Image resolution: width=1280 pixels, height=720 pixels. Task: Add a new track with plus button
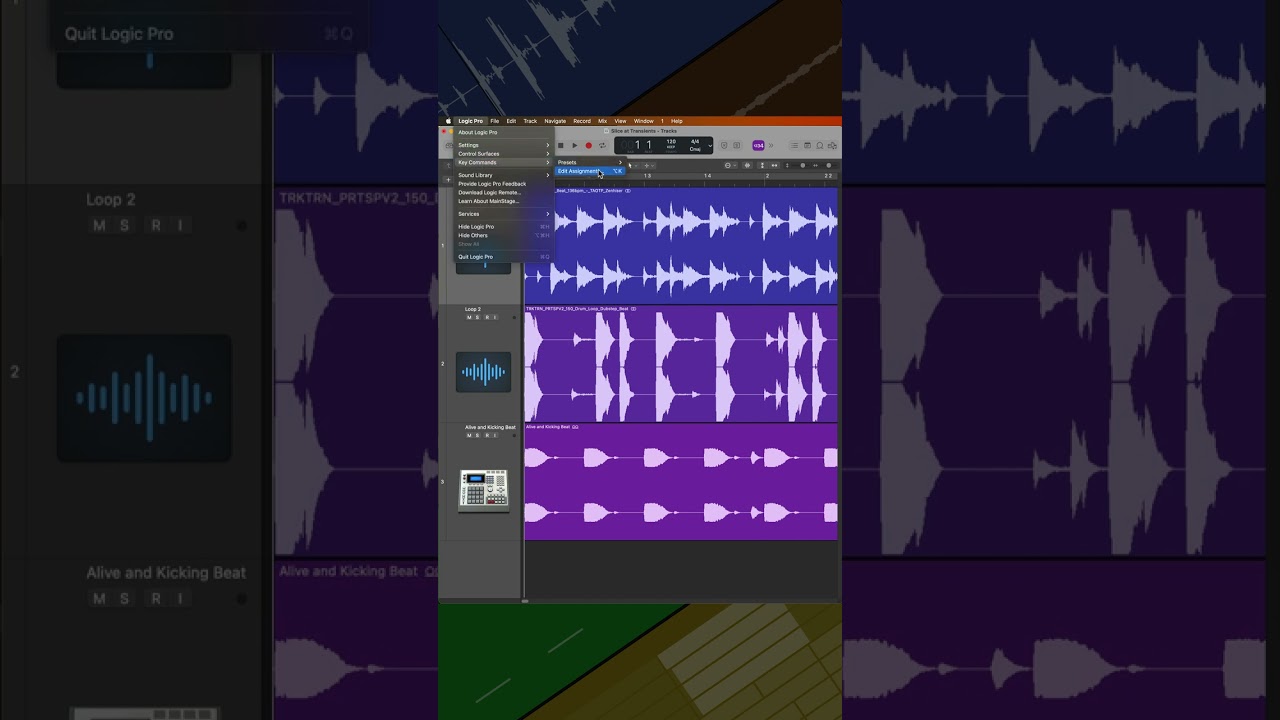pos(448,179)
